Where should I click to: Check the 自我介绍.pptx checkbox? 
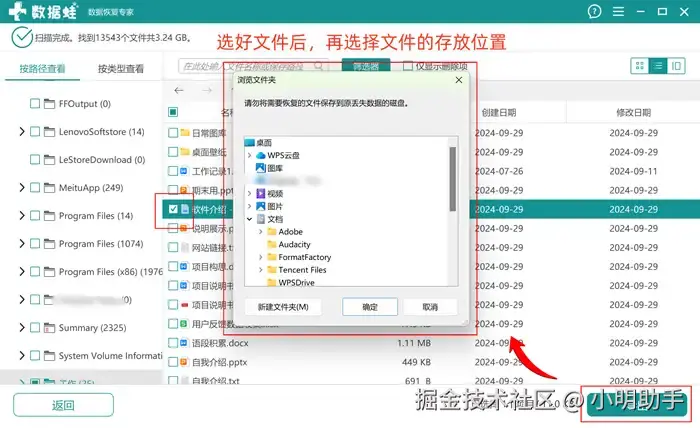tap(173, 362)
